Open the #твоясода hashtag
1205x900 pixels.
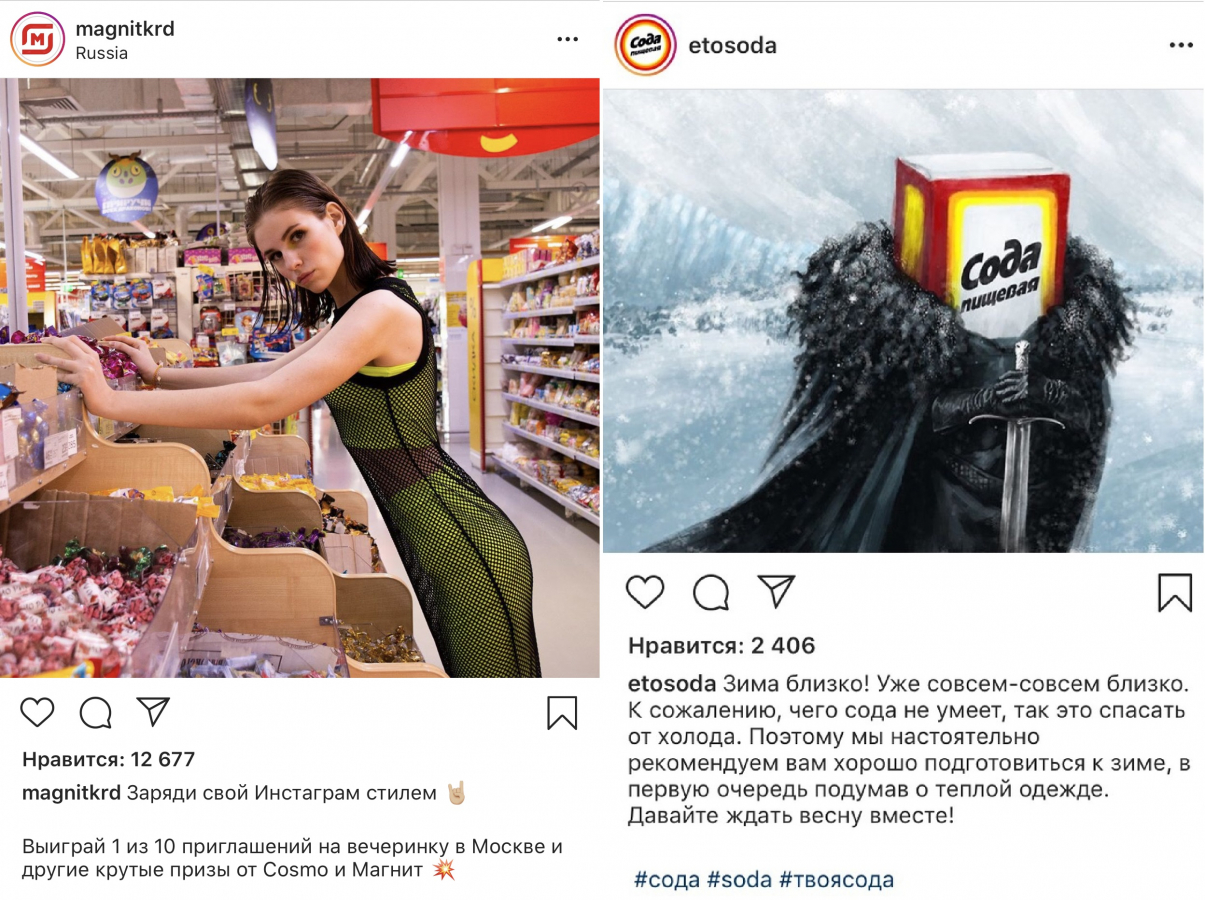point(836,880)
